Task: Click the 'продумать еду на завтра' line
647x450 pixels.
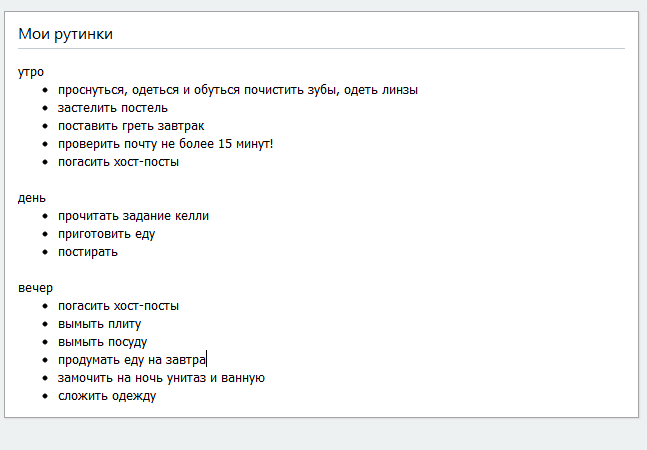Action: tap(131, 360)
